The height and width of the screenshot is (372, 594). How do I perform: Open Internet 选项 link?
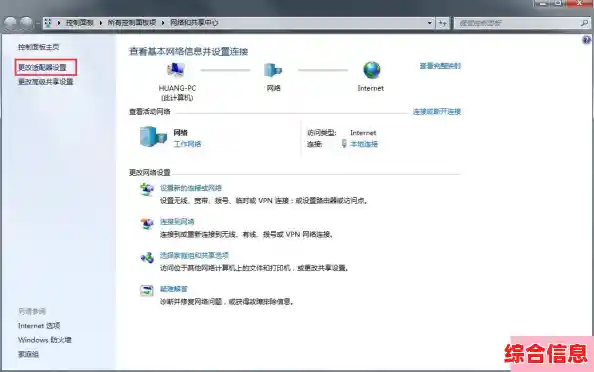[x=39, y=325]
